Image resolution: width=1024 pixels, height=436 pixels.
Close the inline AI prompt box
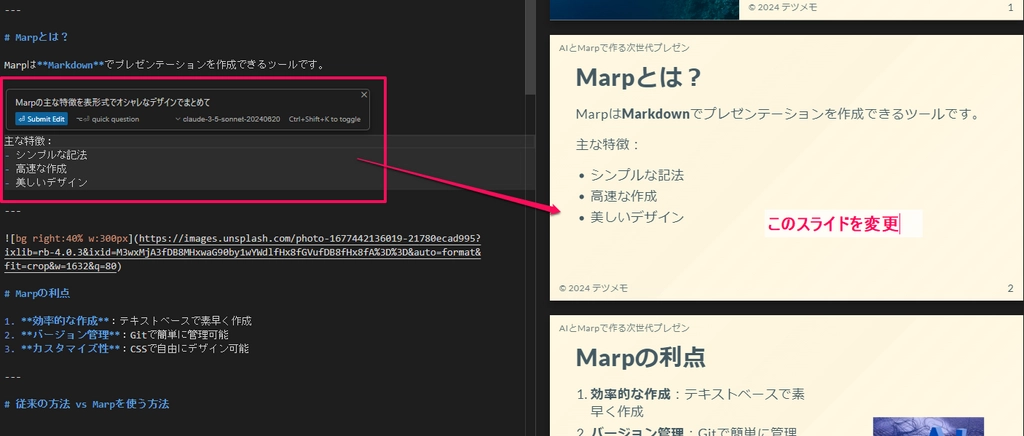click(364, 95)
